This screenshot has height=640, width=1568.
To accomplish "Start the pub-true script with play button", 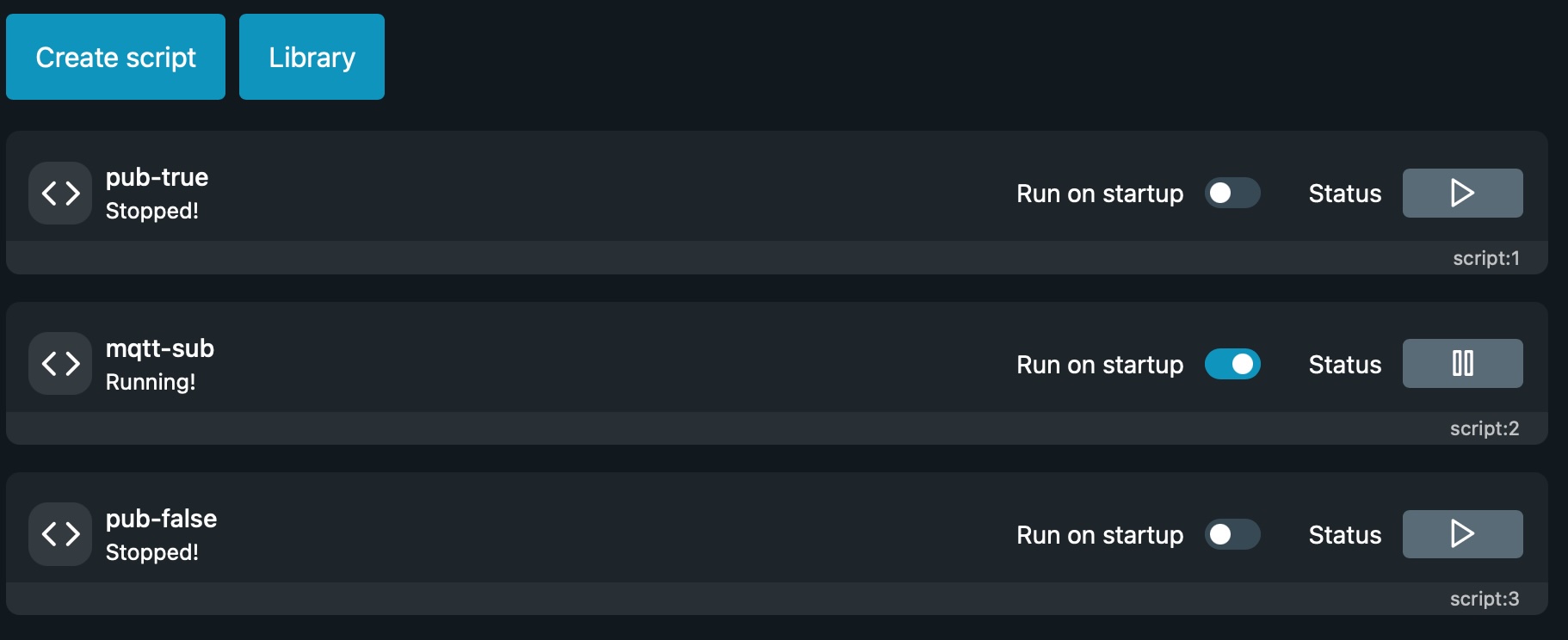I will [x=1462, y=193].
